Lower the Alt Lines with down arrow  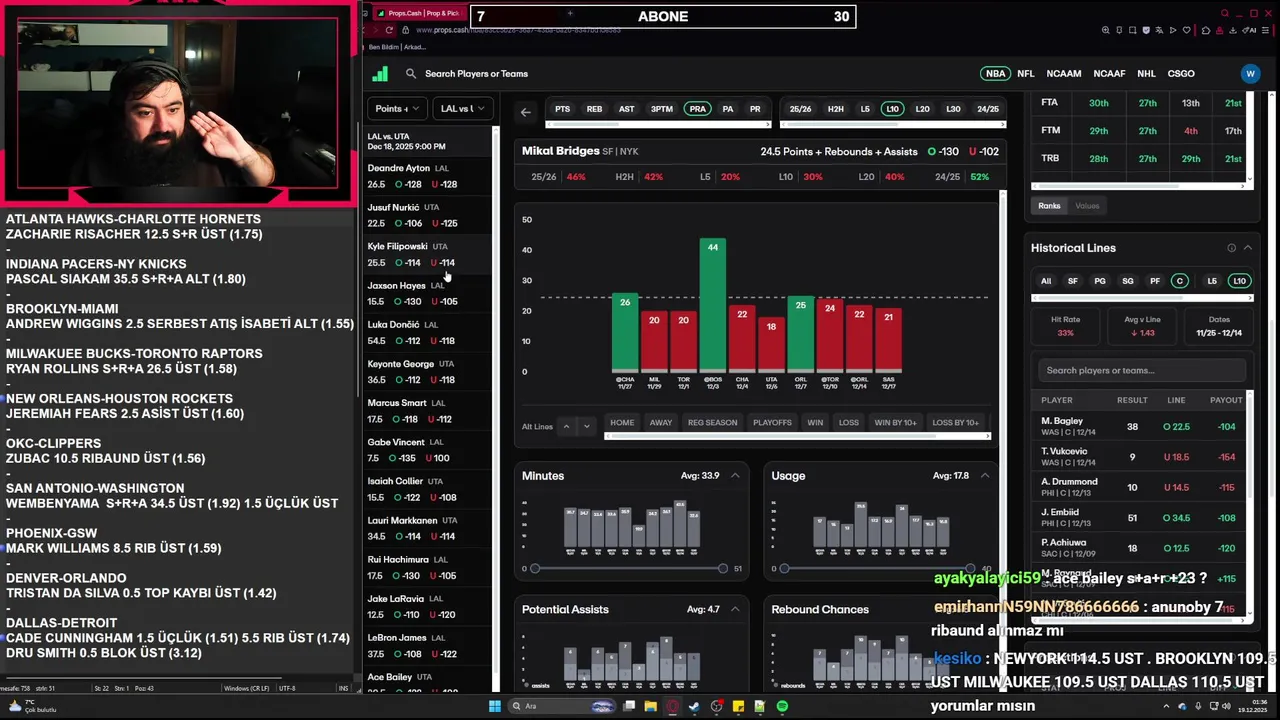click(x=587, y=426)
